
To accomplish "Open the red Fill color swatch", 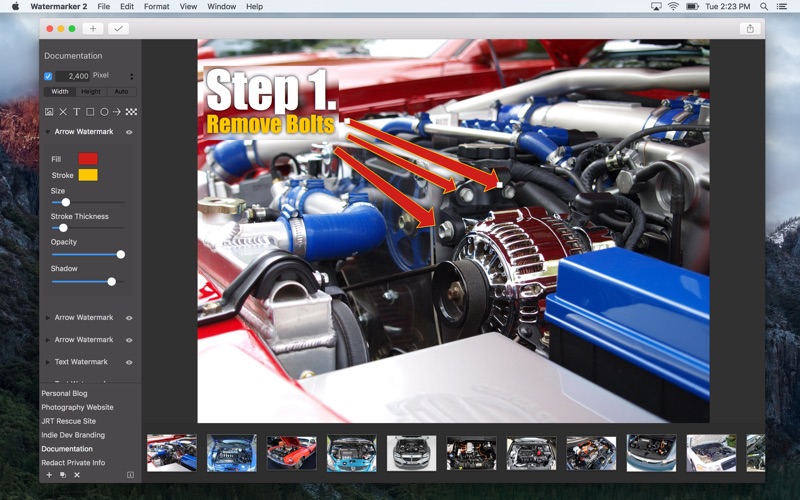I will point(88,159).
